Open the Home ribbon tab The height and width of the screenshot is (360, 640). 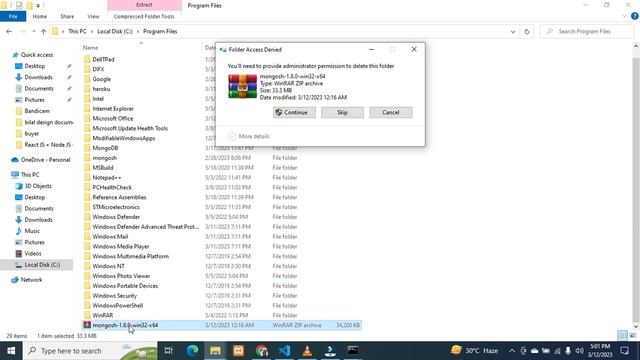(40, 16)
